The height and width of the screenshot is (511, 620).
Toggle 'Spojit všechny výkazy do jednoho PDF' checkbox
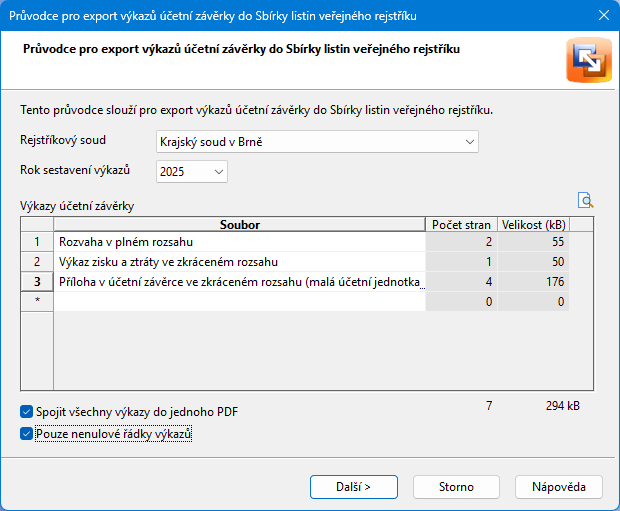tap(26, 411)
